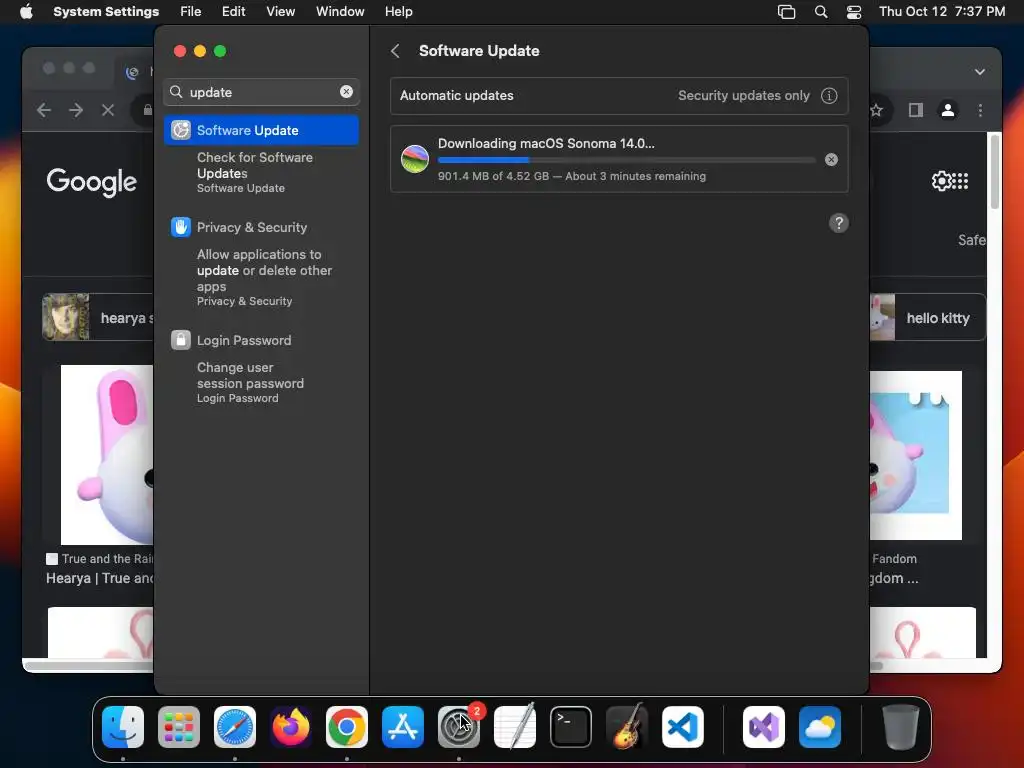The image size is (1024, 768).
Task: Open the Help menu
Action: [x=398, y=11]
